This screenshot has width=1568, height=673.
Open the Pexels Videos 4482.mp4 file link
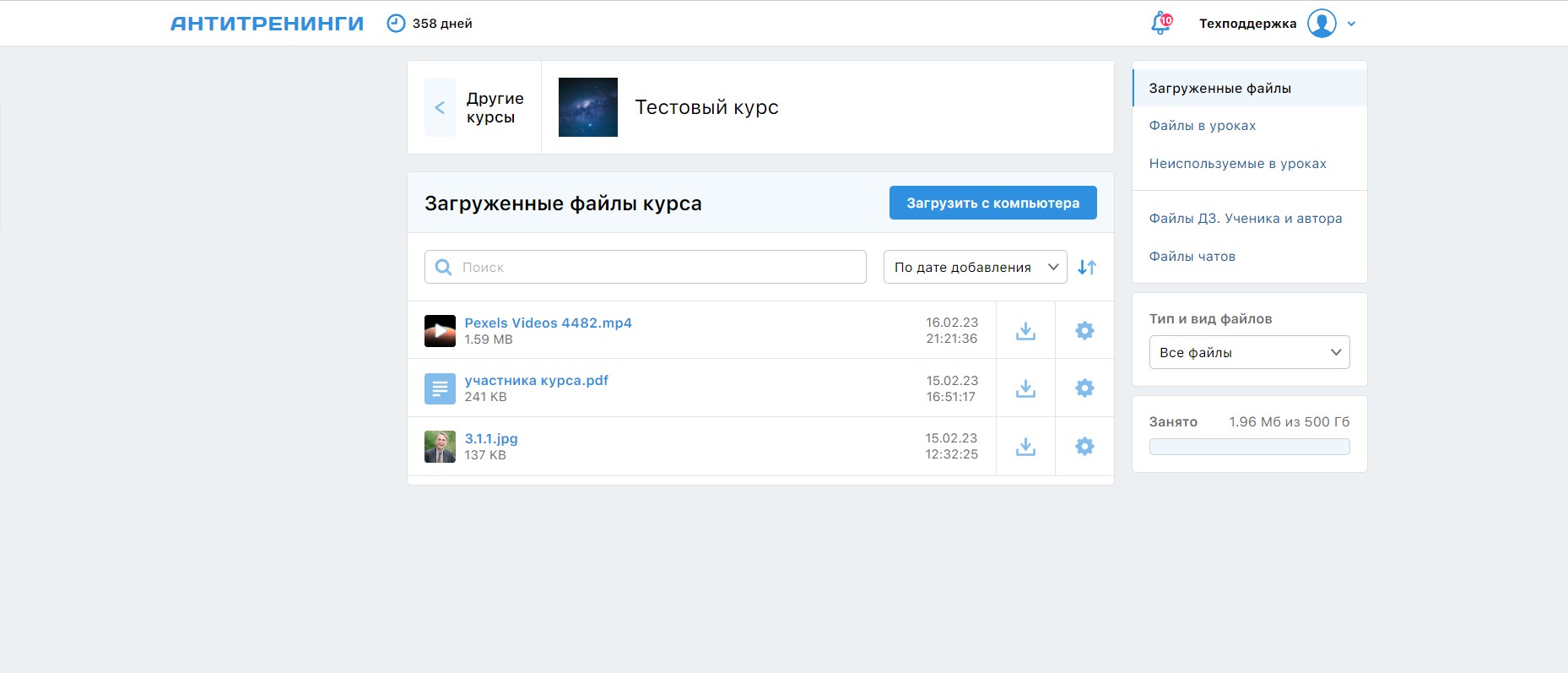[x=548, y=323]
